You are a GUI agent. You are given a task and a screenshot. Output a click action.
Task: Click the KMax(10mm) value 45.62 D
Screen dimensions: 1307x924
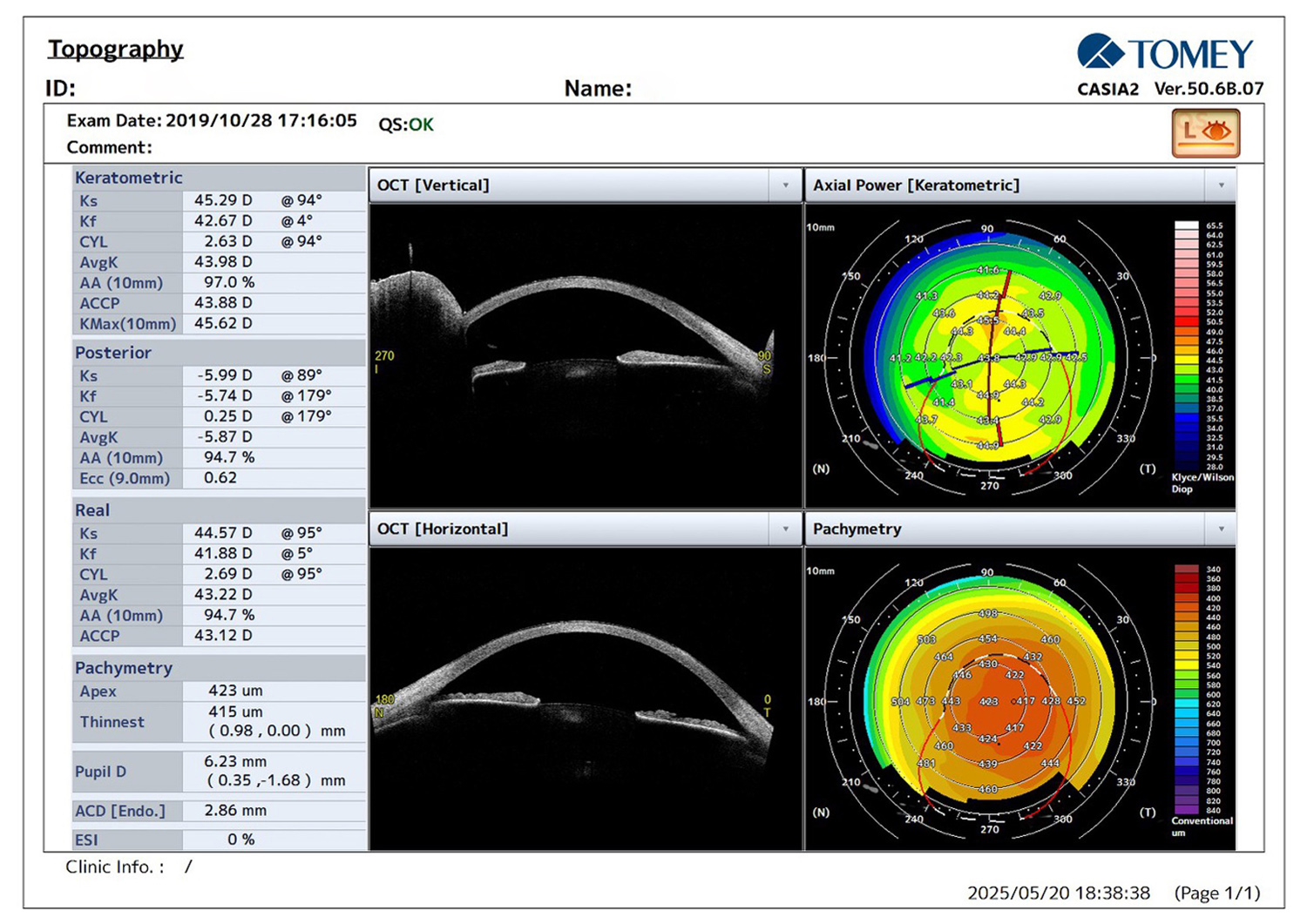223,323
